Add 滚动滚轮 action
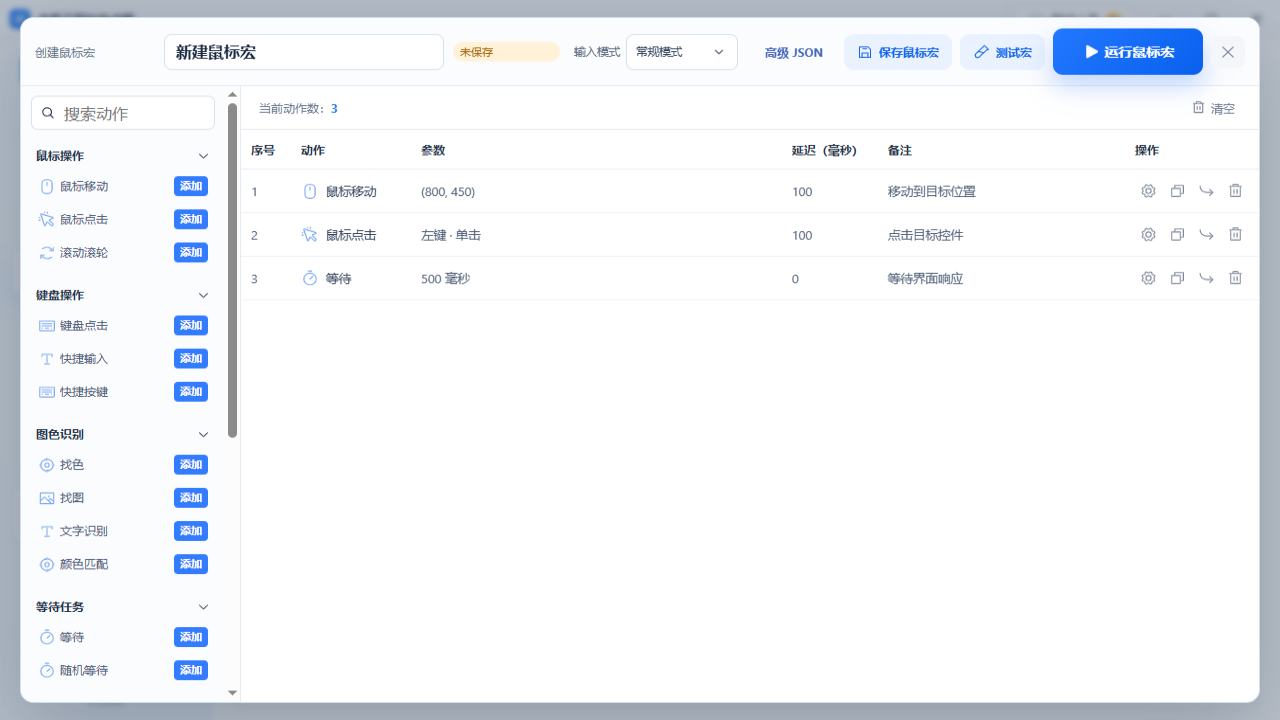Viewport: 1280px width, 720px height. click(191, 253)
